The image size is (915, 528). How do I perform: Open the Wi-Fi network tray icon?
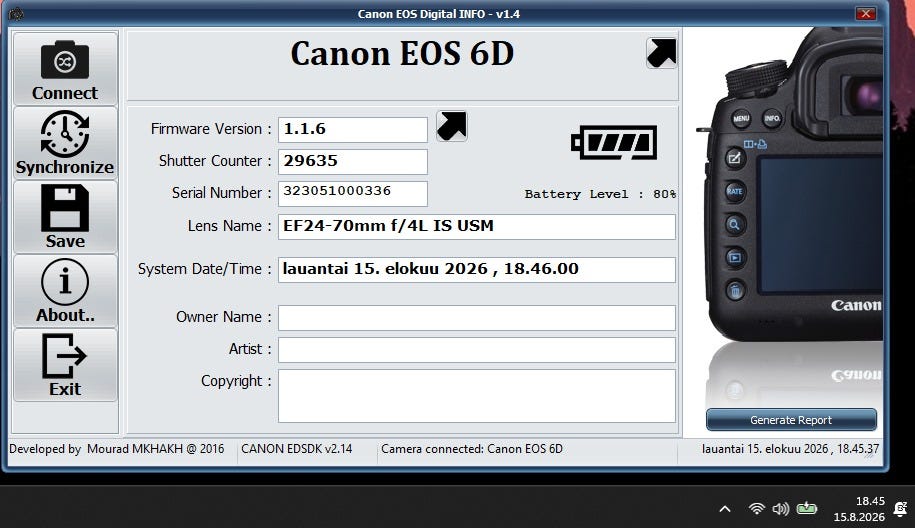pyautogui.click(x=756, y=509)
